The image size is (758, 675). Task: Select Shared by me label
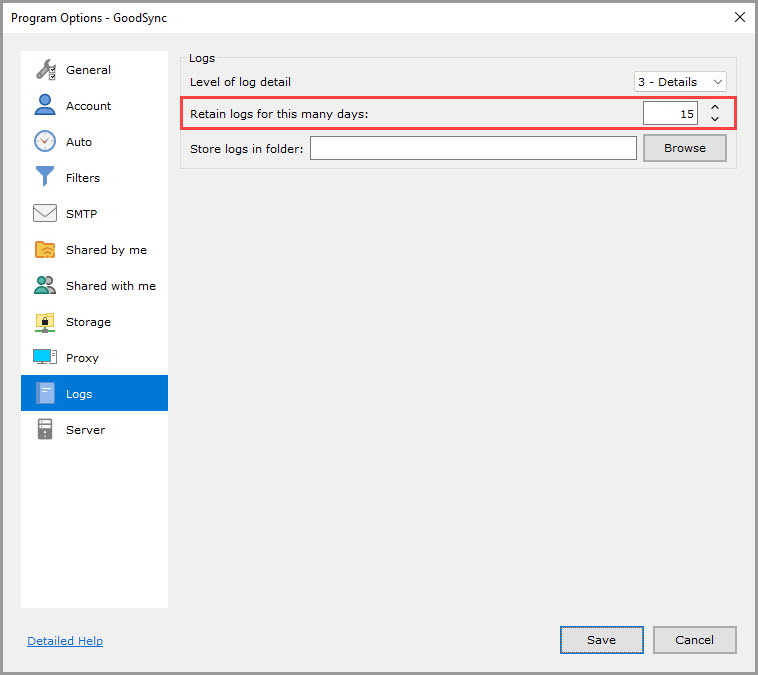point(106,250)
